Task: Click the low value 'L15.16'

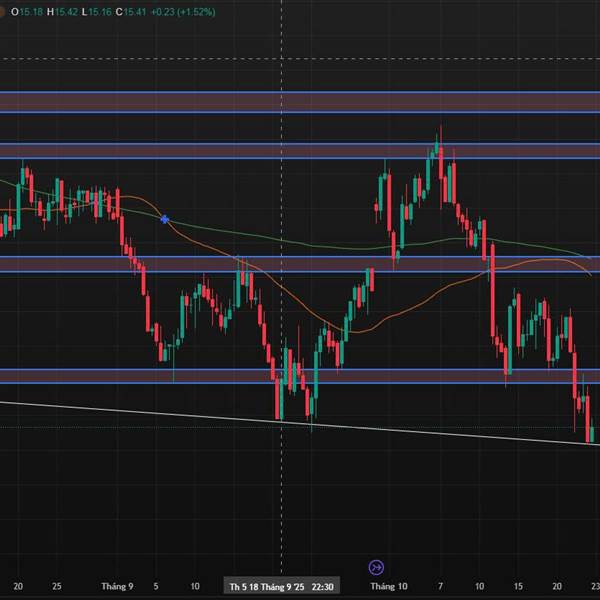Action: coord(96,12)
